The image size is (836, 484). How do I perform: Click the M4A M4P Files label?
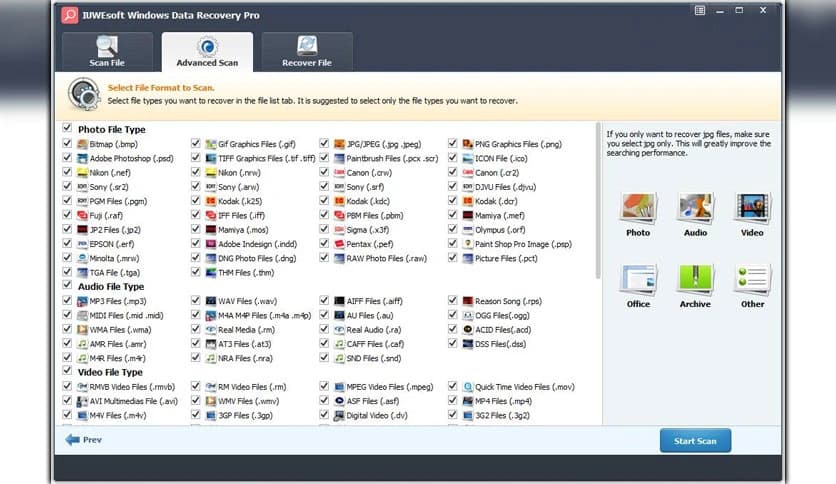(x=264, y=316)
